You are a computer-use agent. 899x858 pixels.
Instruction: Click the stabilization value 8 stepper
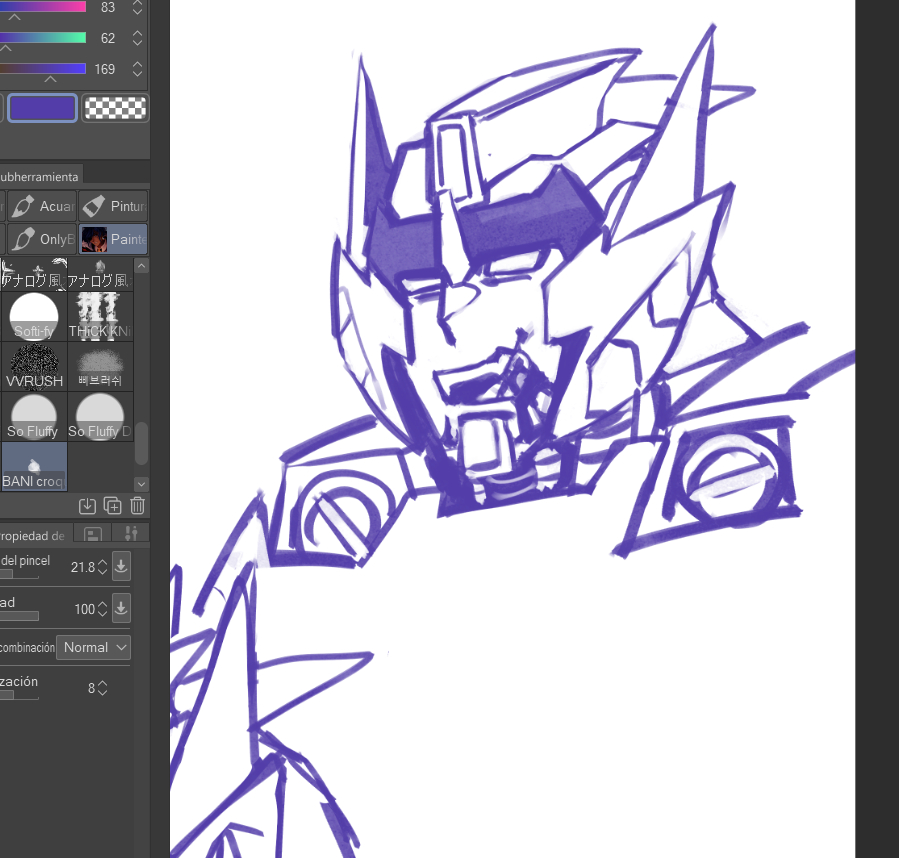click(x=102, y=688)
